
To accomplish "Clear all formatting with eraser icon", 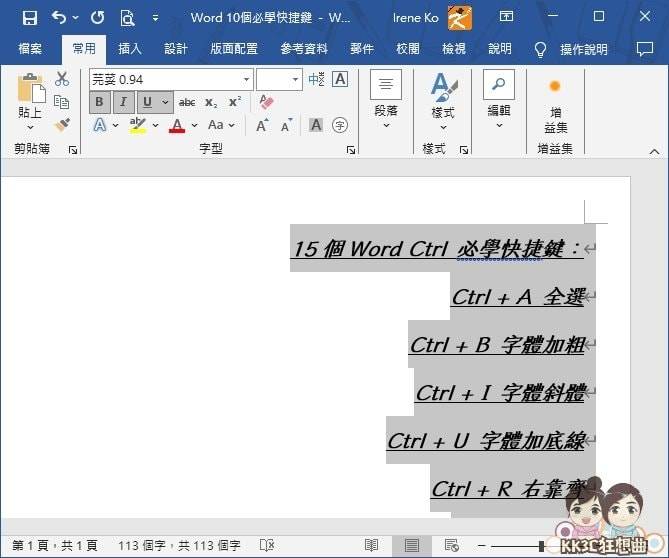I will click(x=266, y=102).
